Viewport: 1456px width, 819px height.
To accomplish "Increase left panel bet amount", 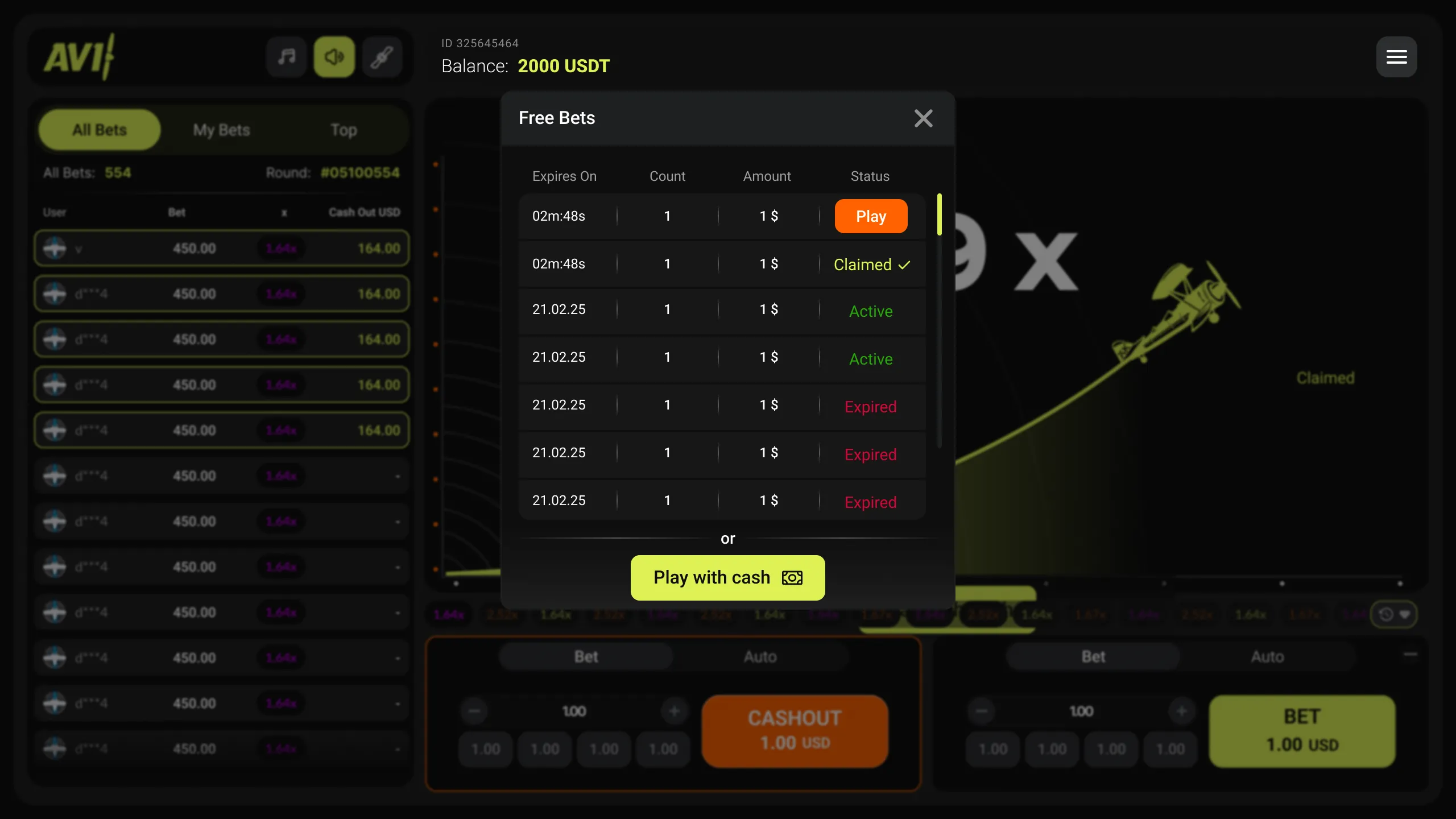I will [675, 711].
